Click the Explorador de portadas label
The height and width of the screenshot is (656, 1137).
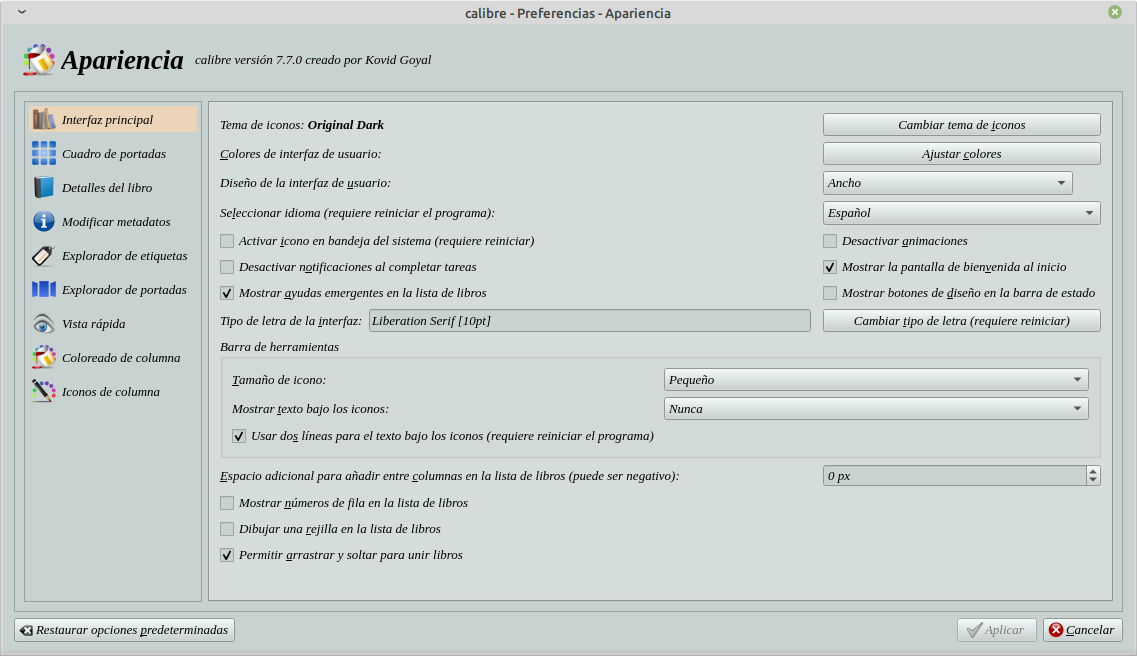124,290
